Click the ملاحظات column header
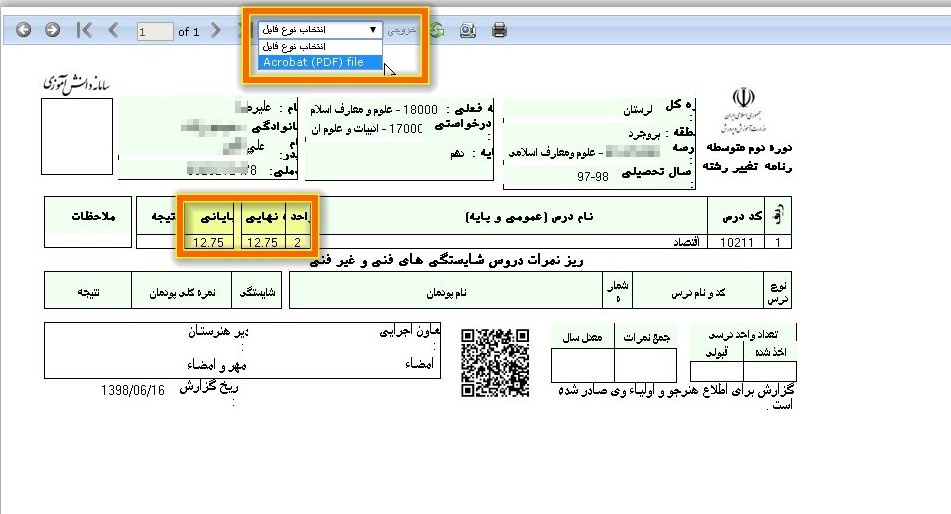The height and width of the screenshot is (514, 951). tap(91, 216)
